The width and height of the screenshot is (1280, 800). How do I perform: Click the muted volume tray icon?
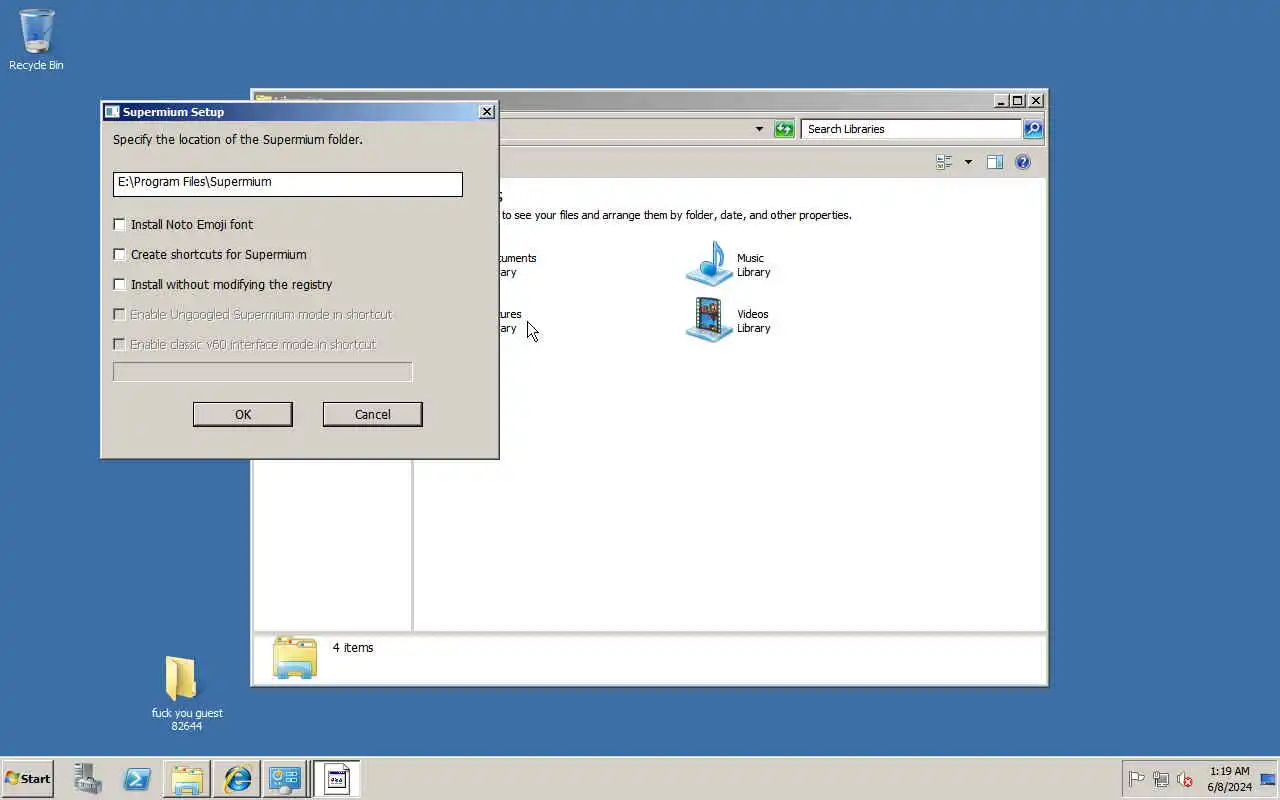point(1185,779)
